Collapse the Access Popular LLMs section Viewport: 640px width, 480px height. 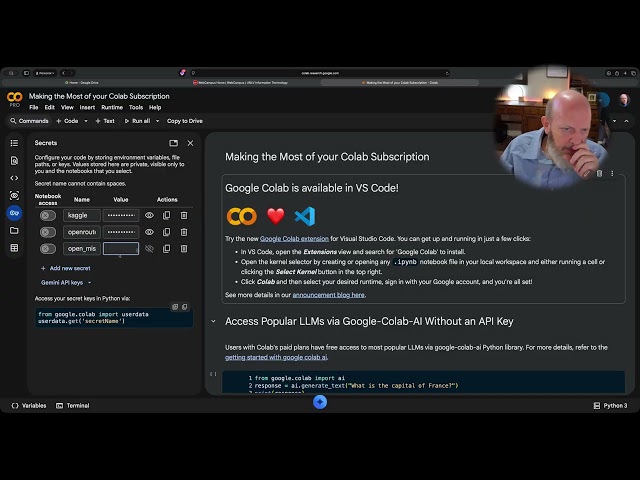coord(213,321)
